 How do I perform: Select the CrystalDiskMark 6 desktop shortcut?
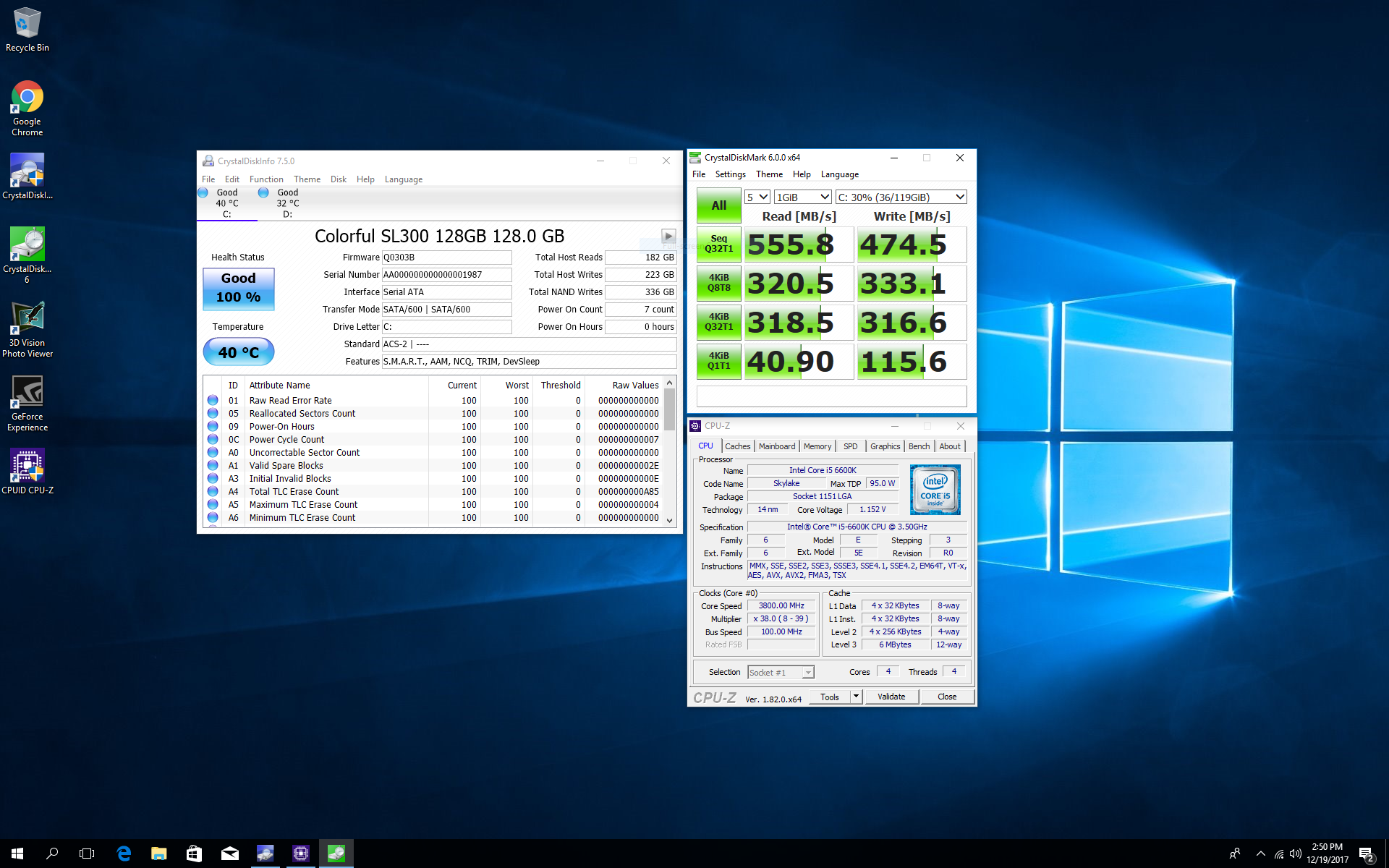click(27, 255)
